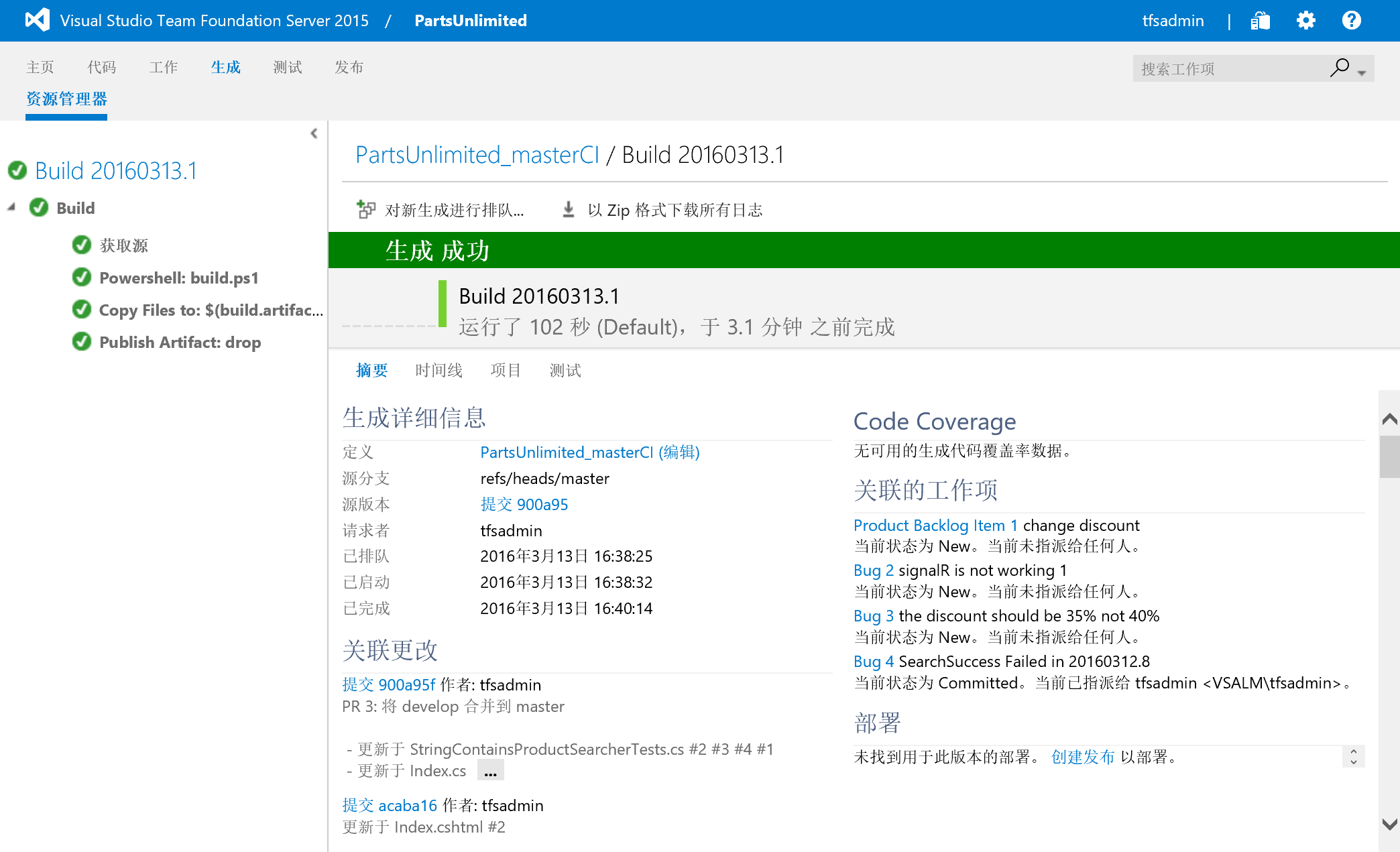
Task: Open the 生成 hub
Action: click(225, 67)
